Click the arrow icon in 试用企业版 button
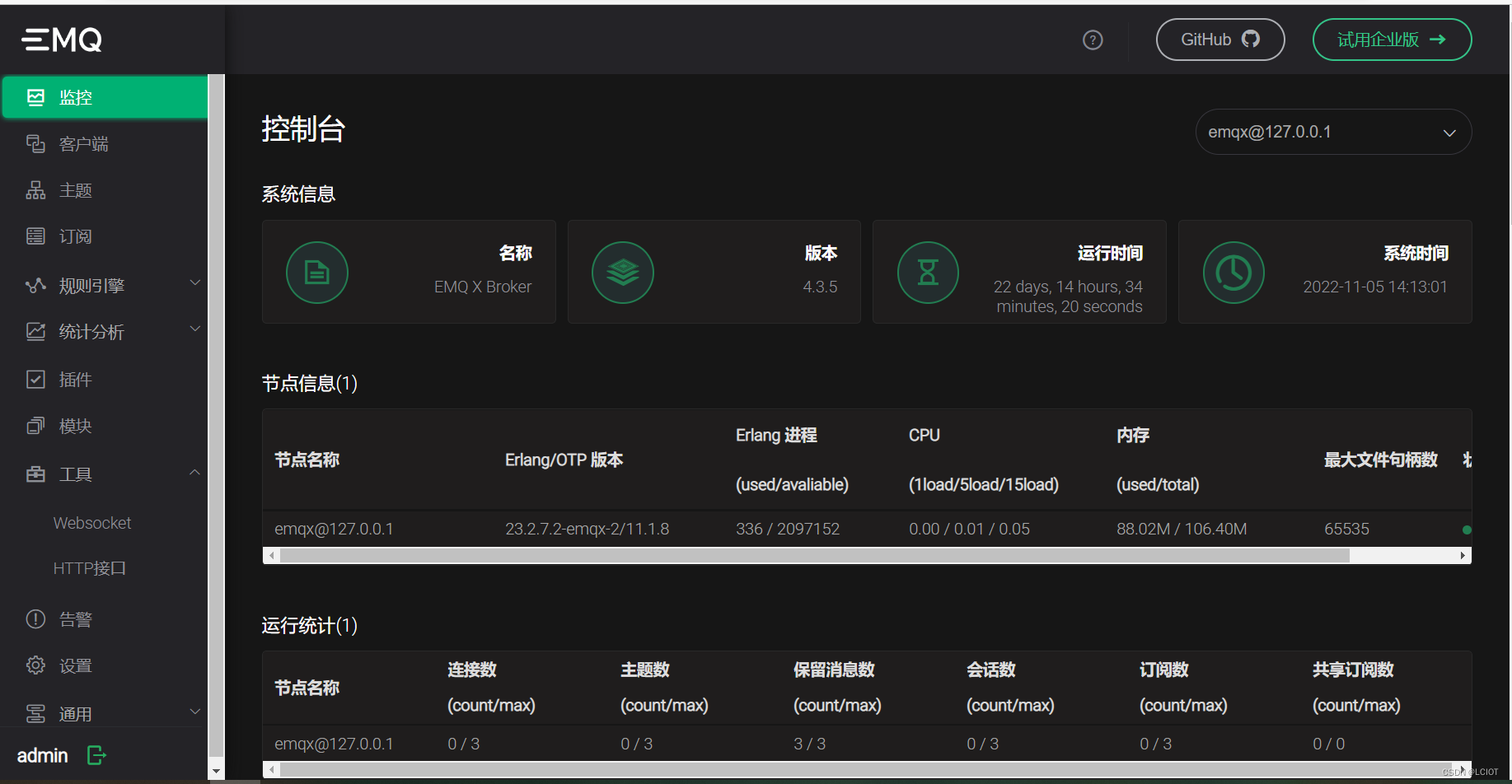The height and width of the screenshot is (784, 1512). pyautogui.click(x=1438, y=39)
